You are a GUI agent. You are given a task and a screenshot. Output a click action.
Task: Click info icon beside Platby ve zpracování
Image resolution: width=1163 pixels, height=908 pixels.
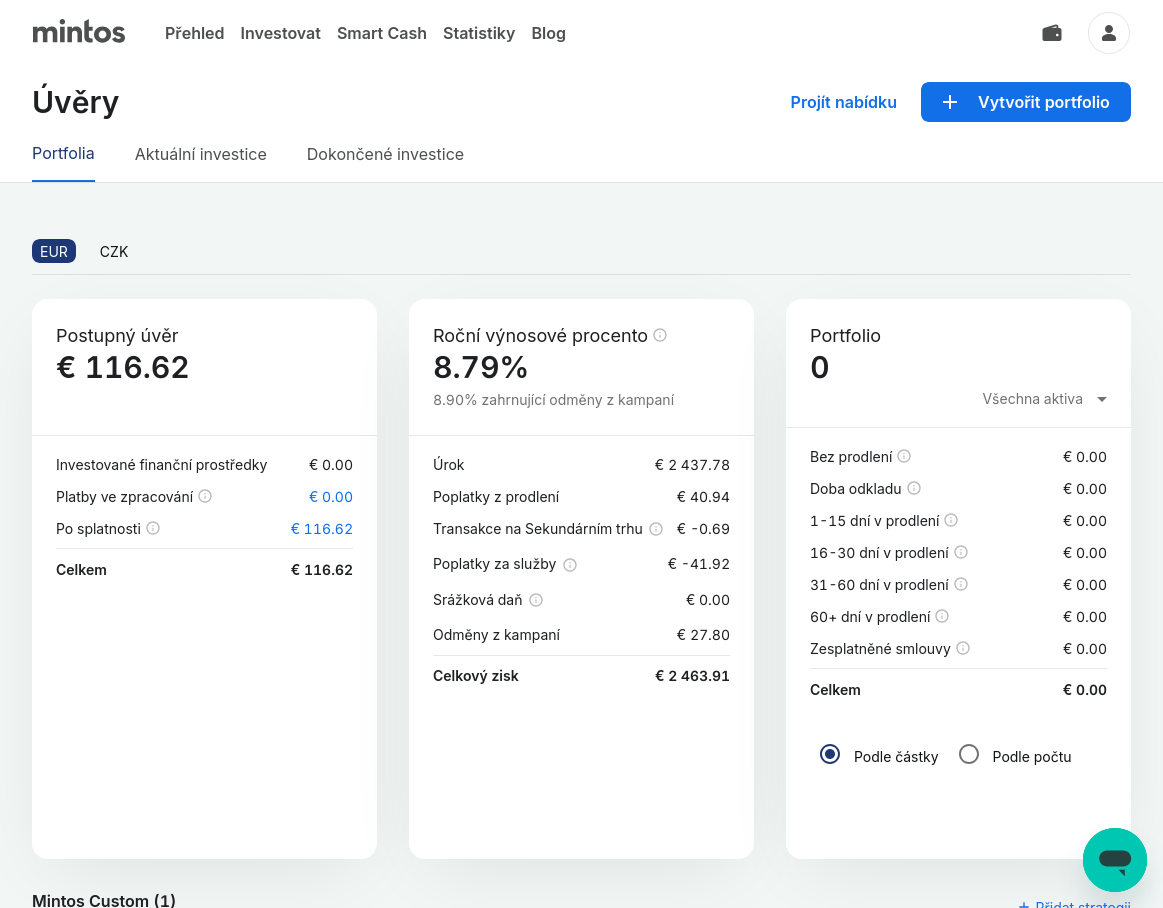205,496
